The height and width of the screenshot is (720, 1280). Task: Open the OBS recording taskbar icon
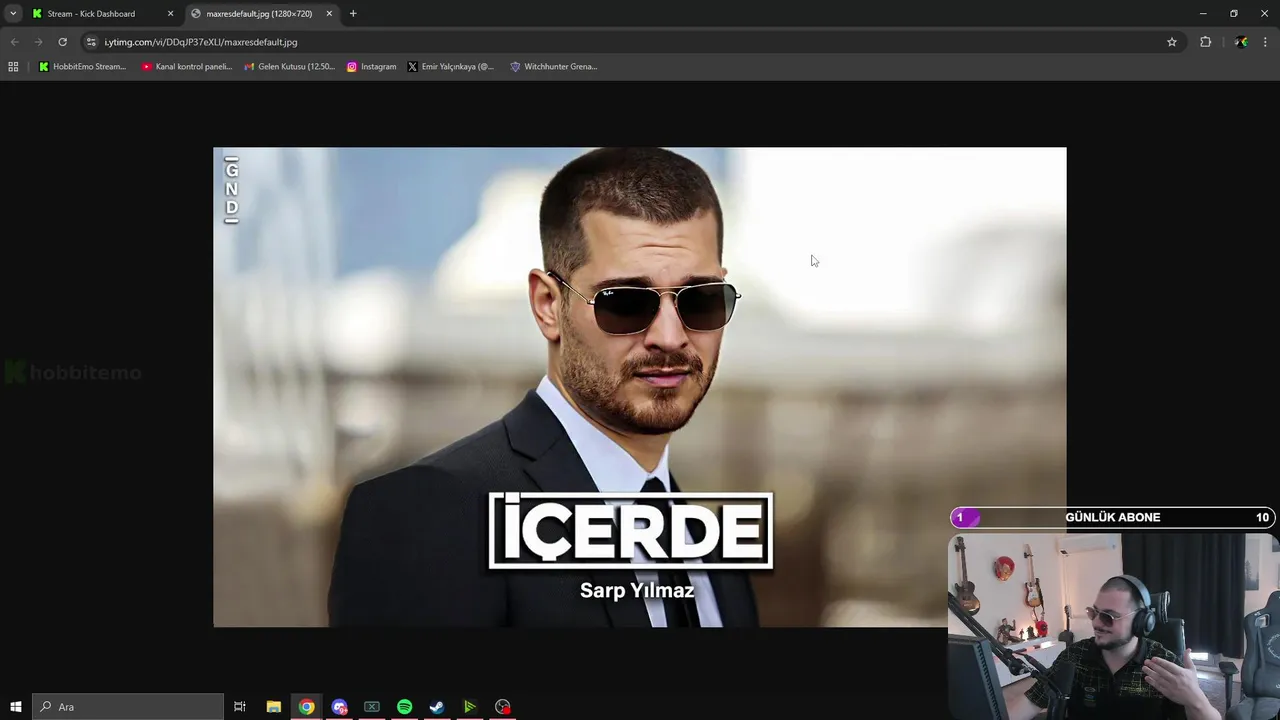(503, 707)
